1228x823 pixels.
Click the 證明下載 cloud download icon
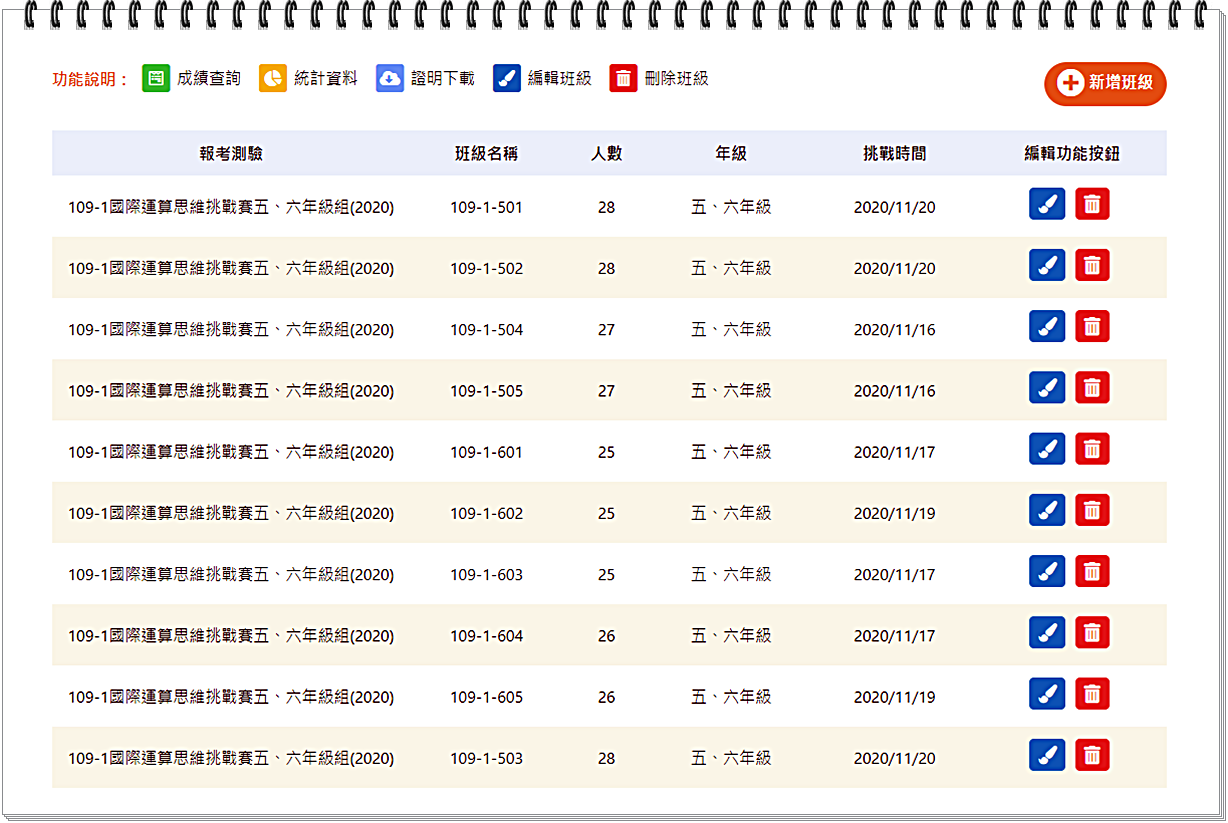click(x=390, y=78)
